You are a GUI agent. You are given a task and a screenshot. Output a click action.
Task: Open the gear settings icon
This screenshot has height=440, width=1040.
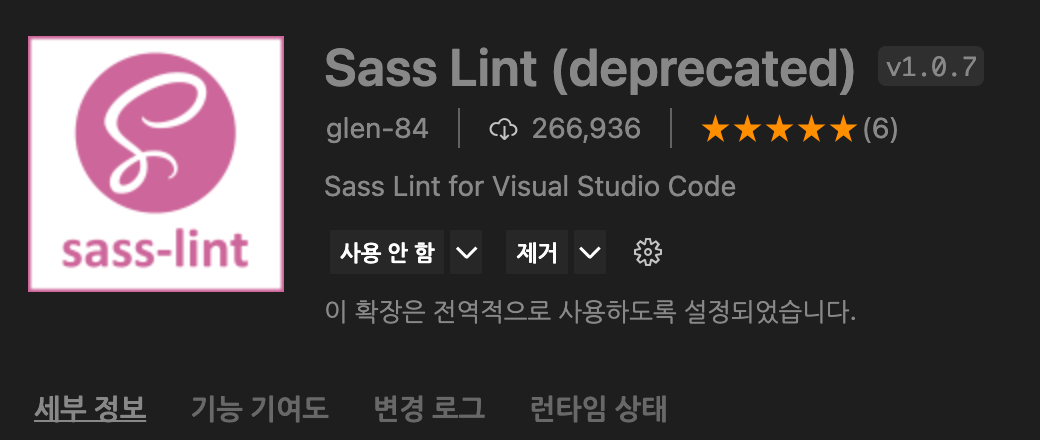(x=648, y=252)
